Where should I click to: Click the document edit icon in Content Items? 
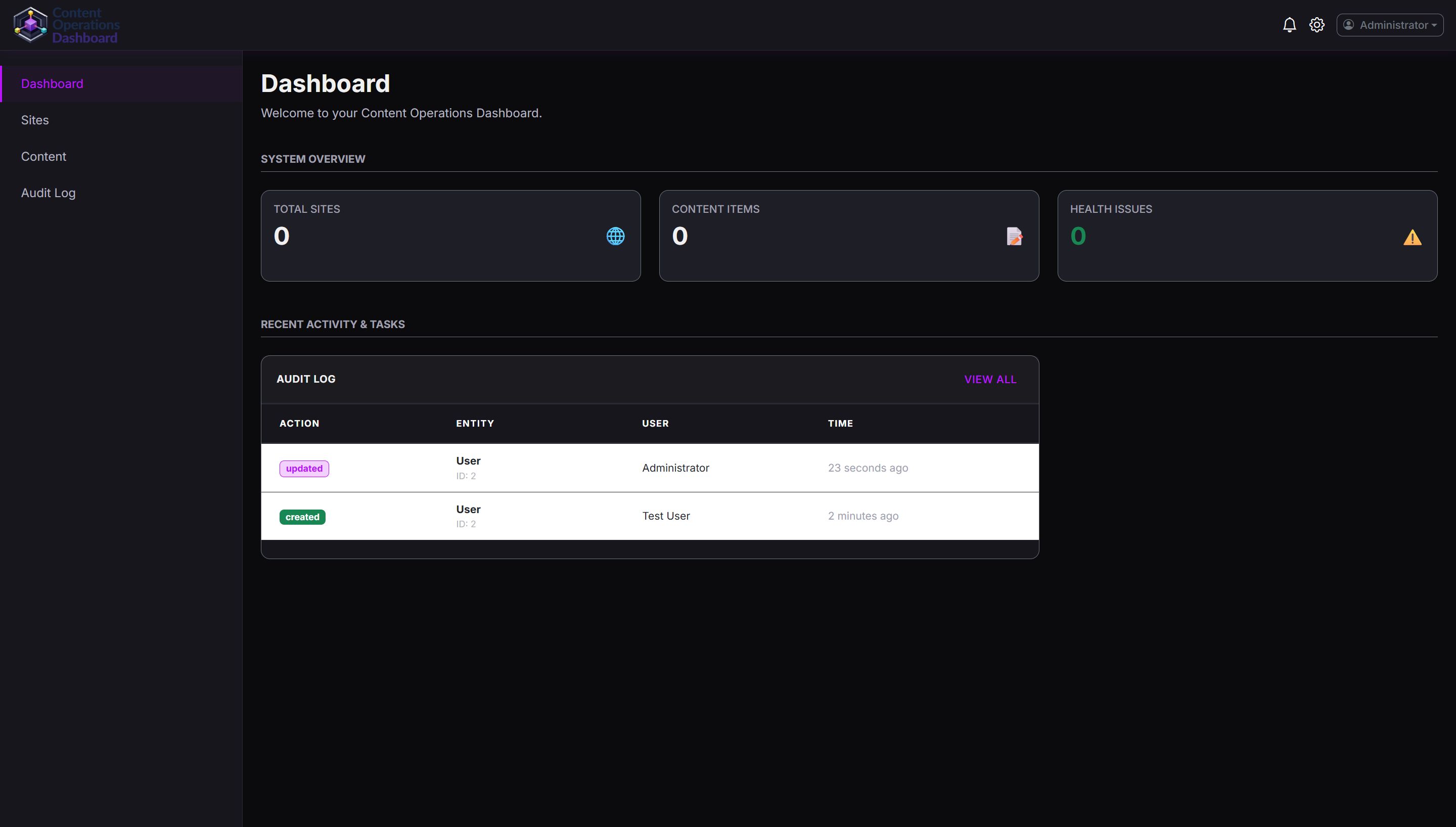pyautogui.click(x=1014, y=236)
